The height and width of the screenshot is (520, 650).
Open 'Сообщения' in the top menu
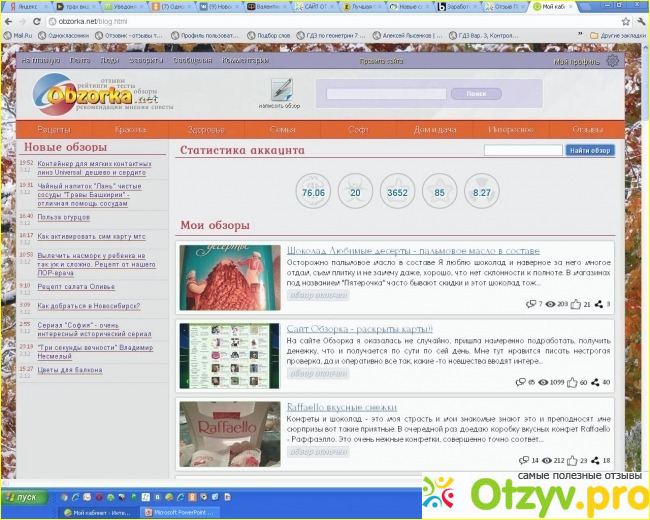coord(191,61)
